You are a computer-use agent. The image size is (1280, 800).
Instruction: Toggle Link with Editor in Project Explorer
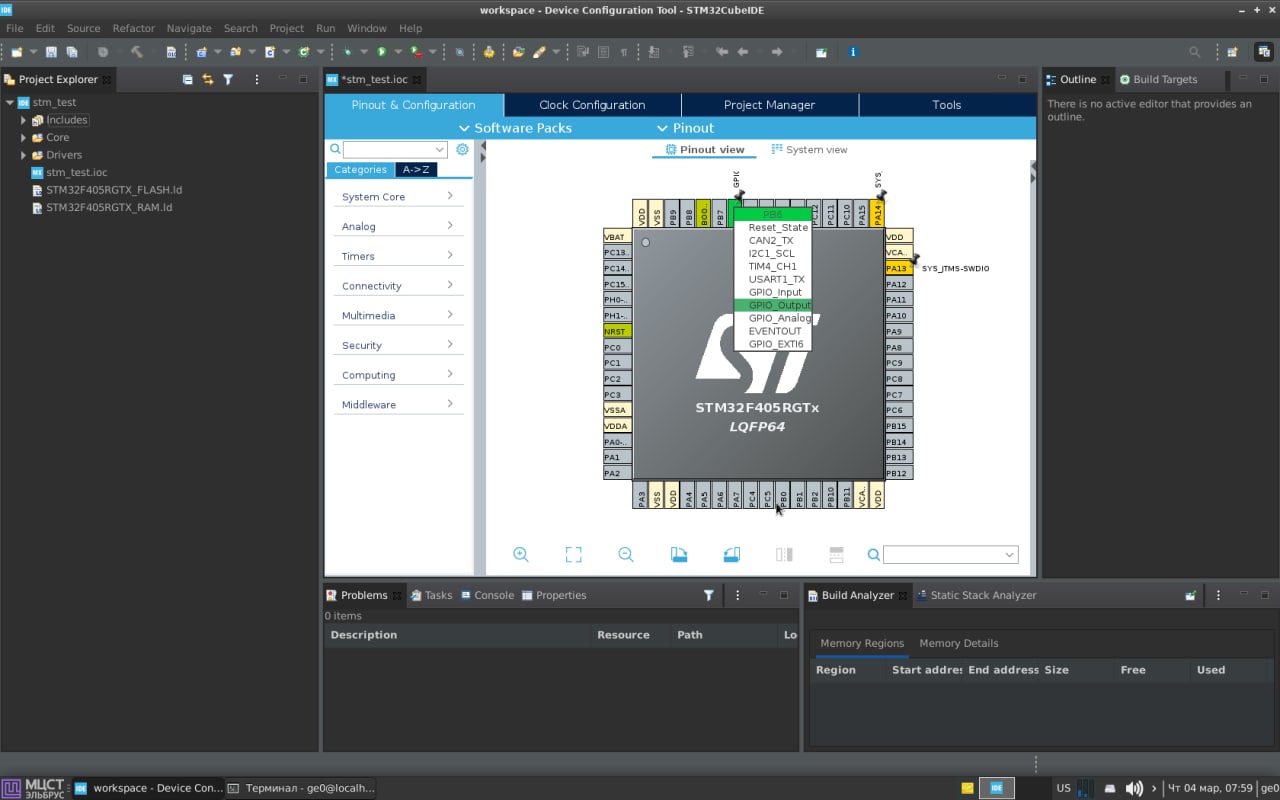[x=208, y=79]
